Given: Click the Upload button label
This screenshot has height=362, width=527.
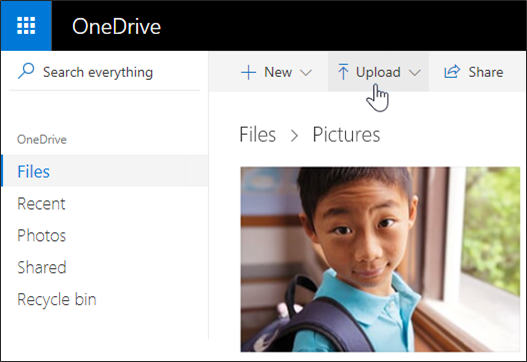Looking at the screenshot, I should click(378, 72).
